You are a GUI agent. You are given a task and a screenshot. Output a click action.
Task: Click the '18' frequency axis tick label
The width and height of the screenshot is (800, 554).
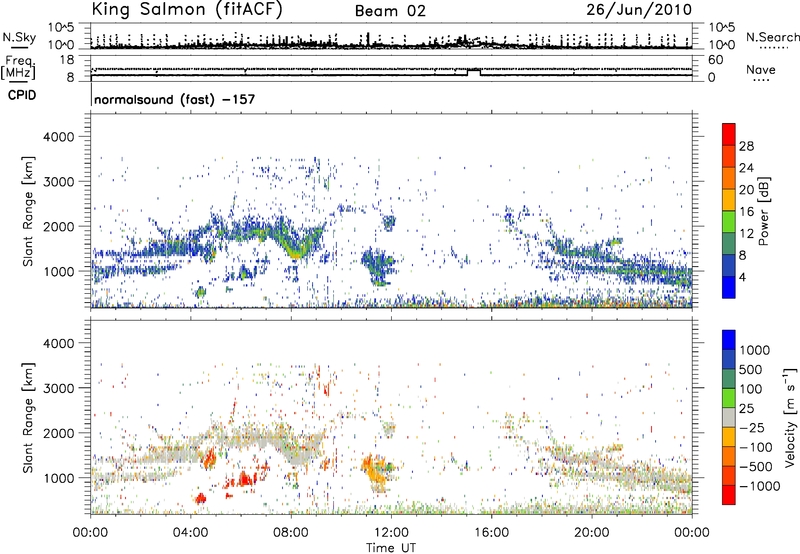[67, 60]
